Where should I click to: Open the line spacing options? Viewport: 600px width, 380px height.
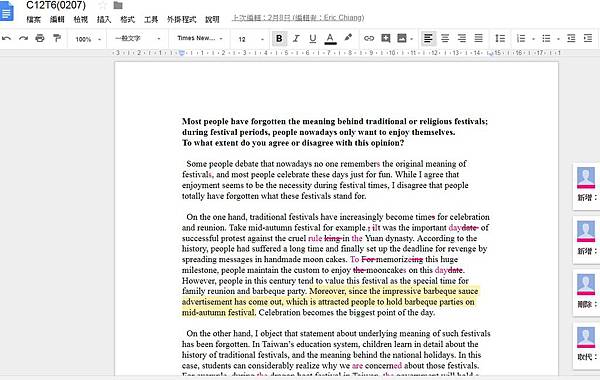click(500, 38)
